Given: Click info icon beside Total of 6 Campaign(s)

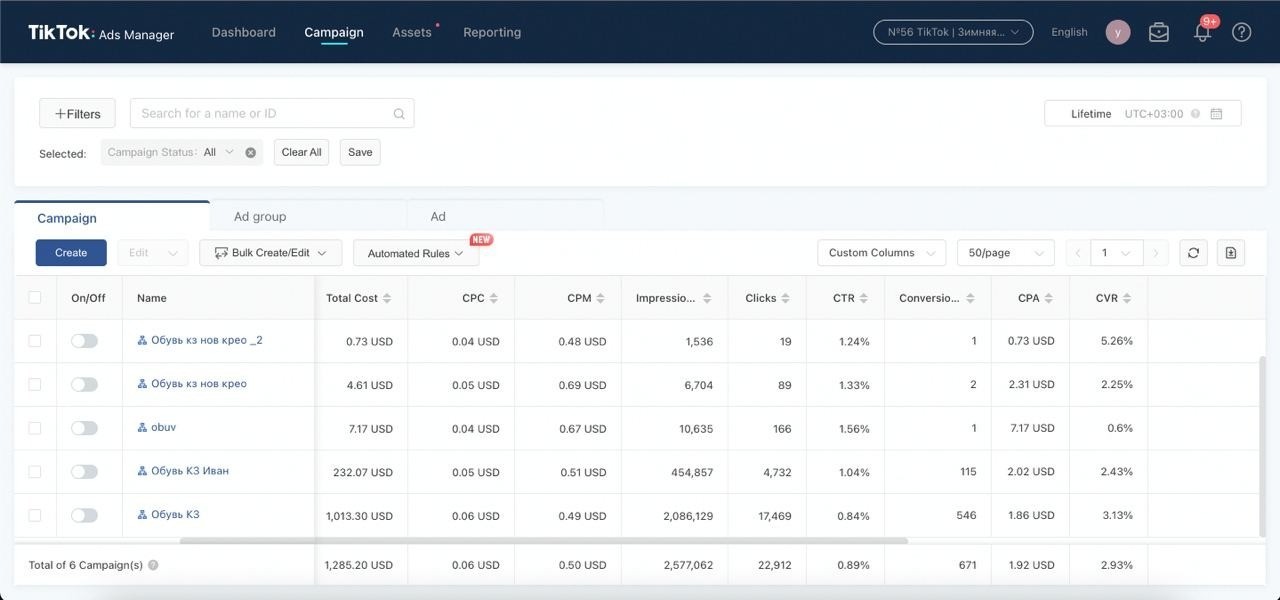Looking at the screenshot, I should click(153, 565).
